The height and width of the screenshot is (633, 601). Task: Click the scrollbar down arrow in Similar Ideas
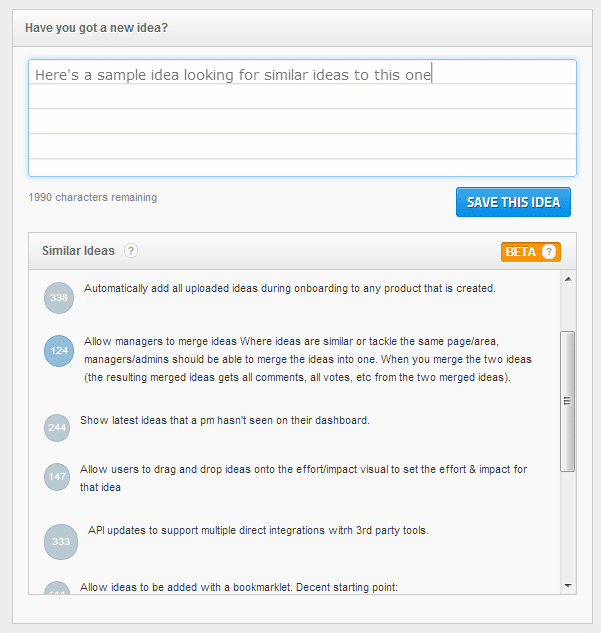point(568,586)
